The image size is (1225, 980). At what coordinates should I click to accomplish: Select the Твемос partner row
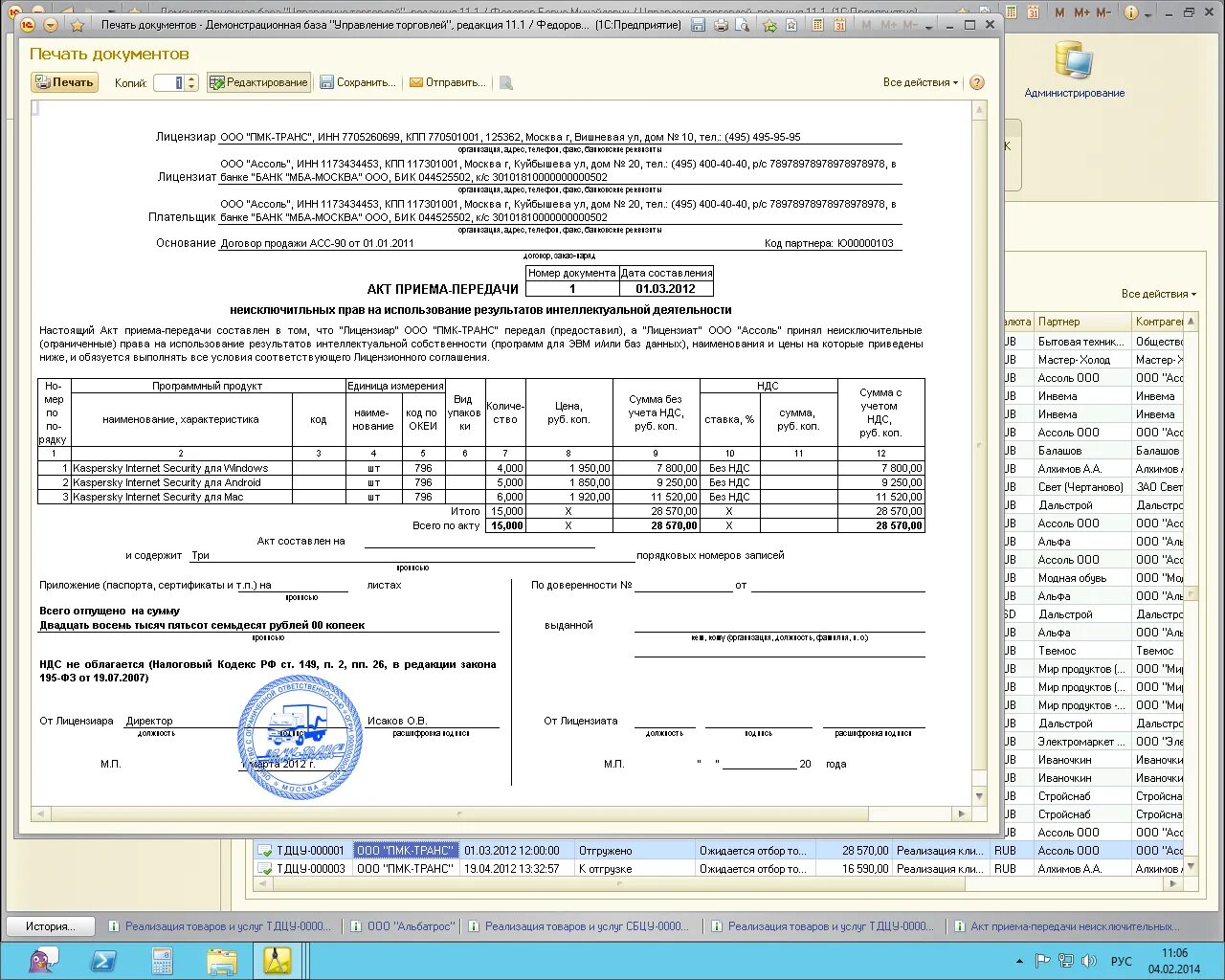click(1081, 651)
